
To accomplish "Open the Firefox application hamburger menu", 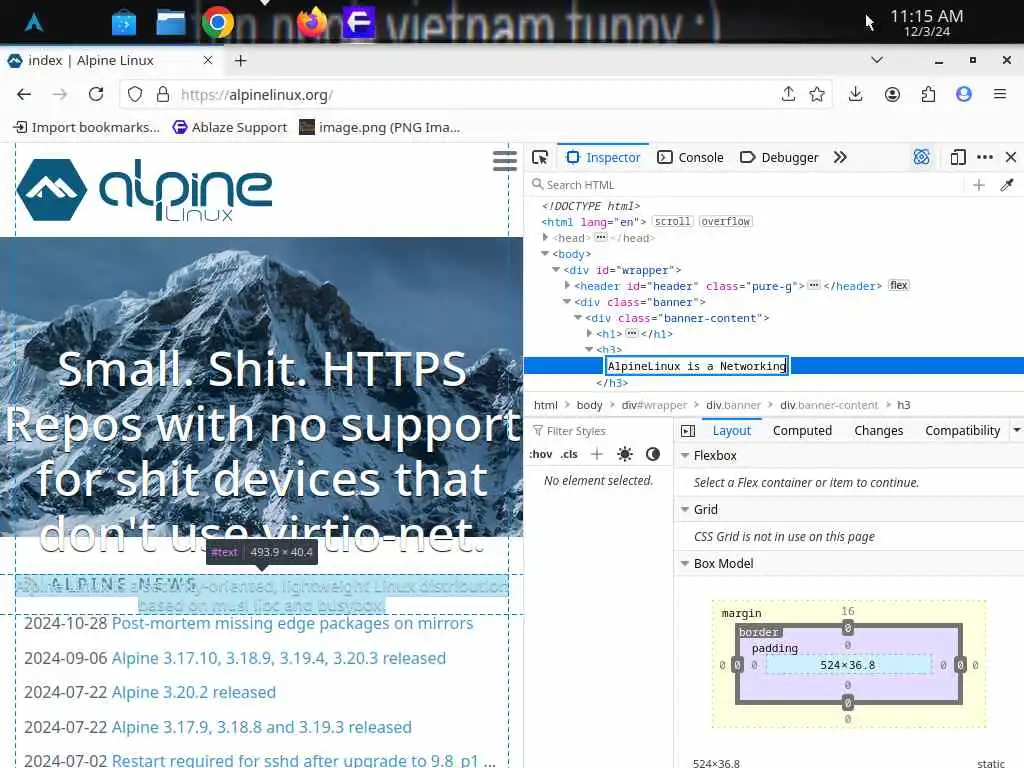I will pyautogui.click(x=1000, y=95).
